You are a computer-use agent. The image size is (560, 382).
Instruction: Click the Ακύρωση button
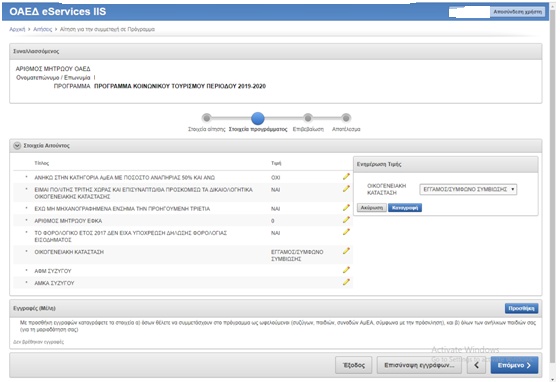pyautogui.click(x=371, y=208)
